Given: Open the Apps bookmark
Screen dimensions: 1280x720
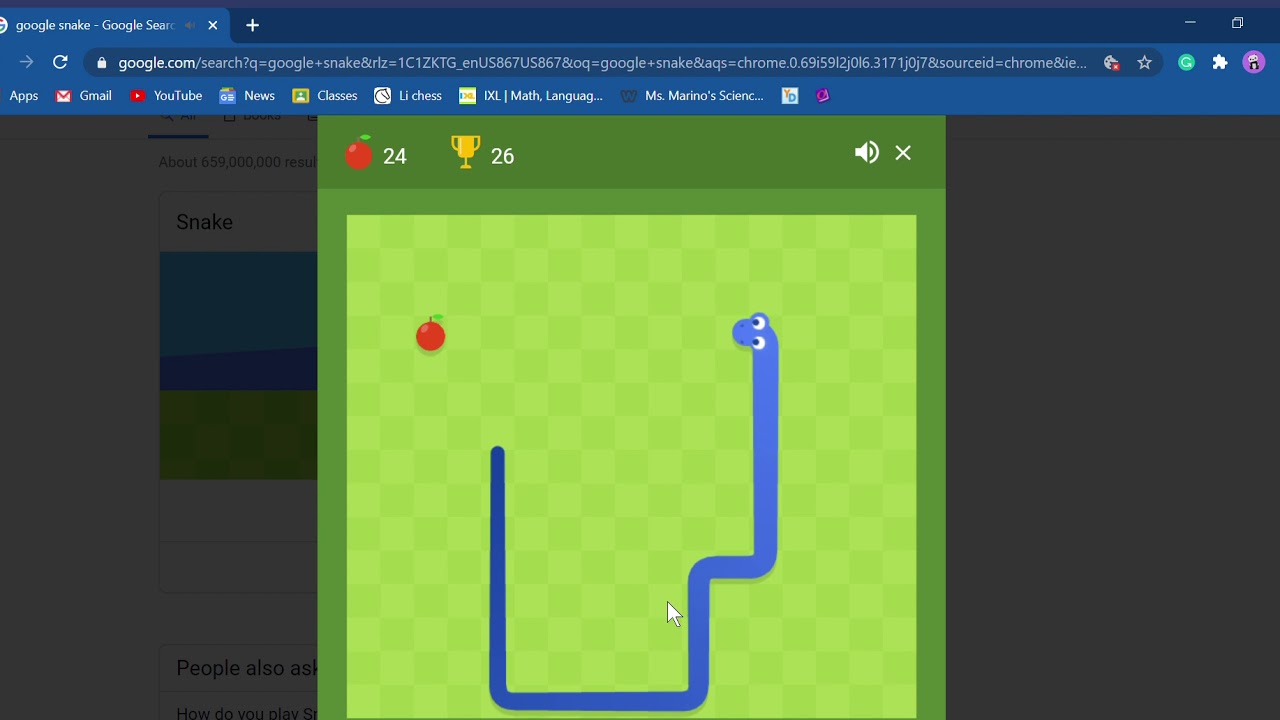Looking at the screenshot, I should (24, 96).
